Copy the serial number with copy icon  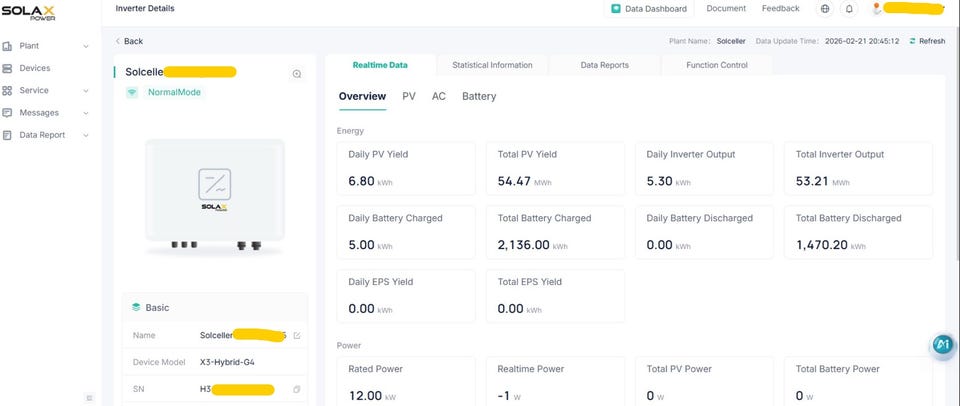[296, 388]
